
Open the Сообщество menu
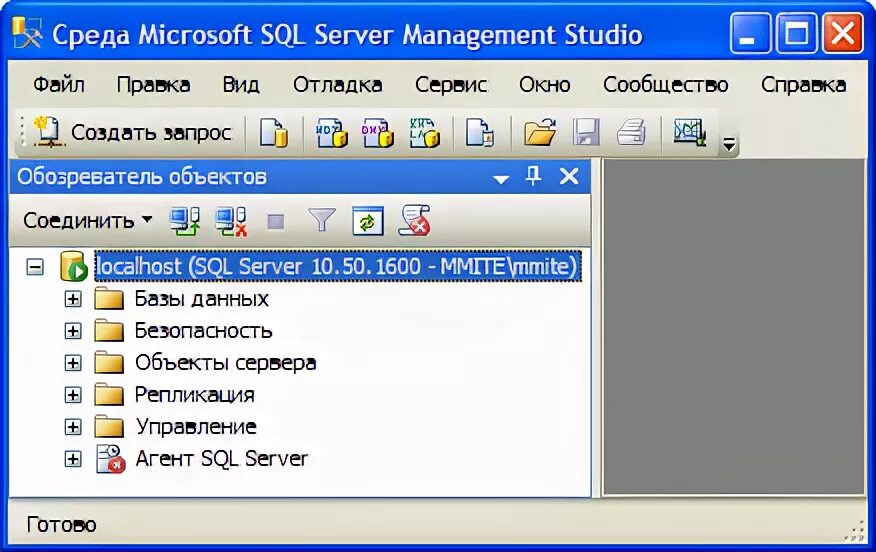pyautogui.click(x=665, y=85)
